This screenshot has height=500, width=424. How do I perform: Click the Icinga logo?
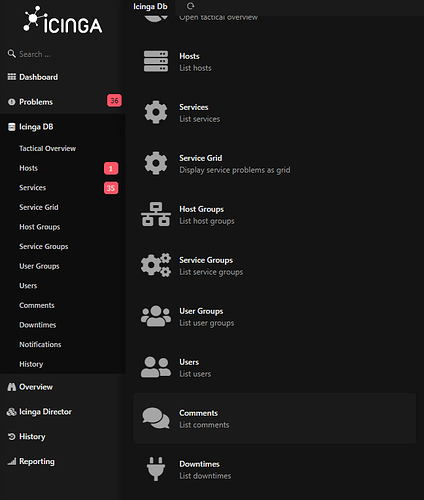(x=63, y=20)
